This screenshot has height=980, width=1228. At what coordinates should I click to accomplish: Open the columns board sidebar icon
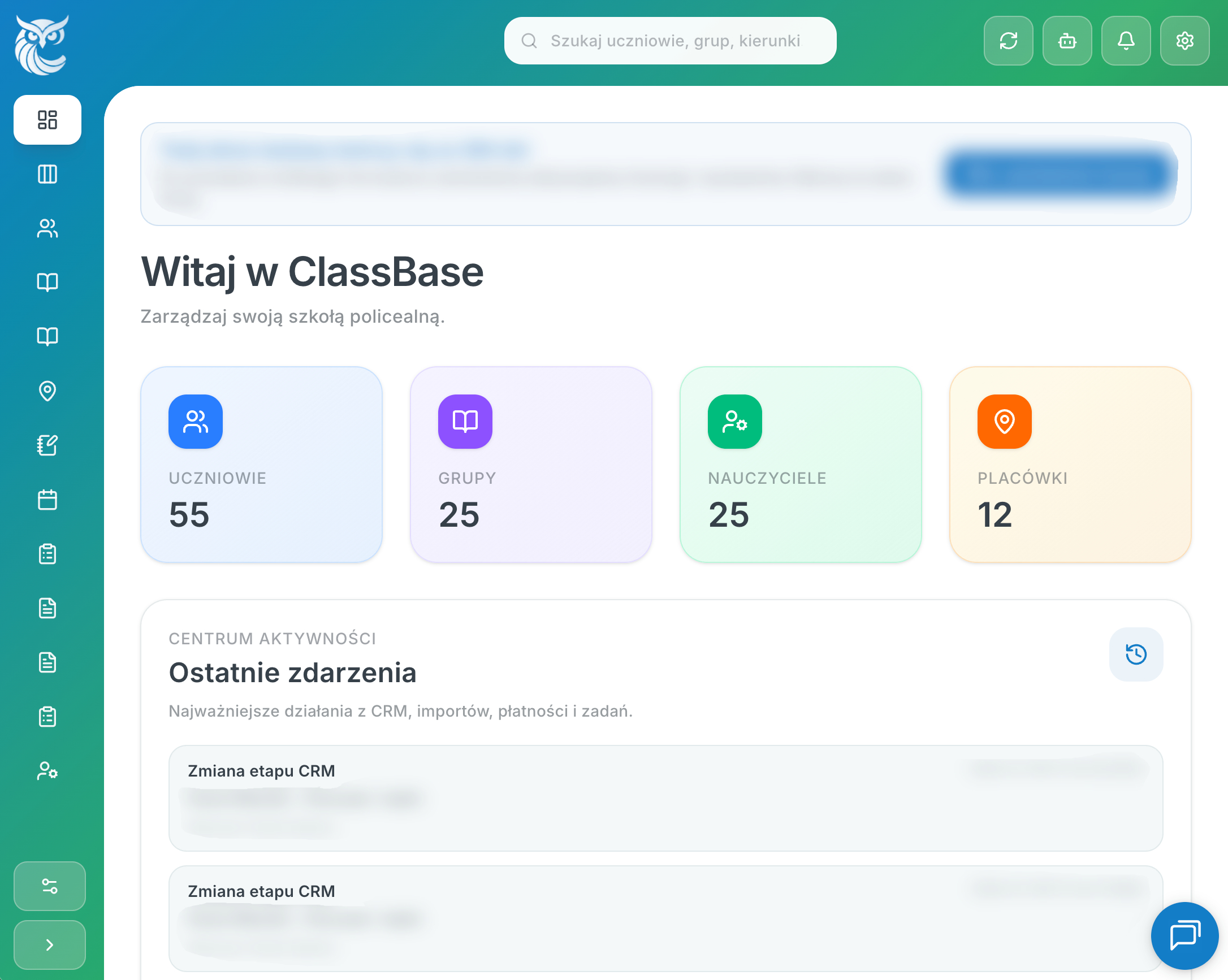47,174
